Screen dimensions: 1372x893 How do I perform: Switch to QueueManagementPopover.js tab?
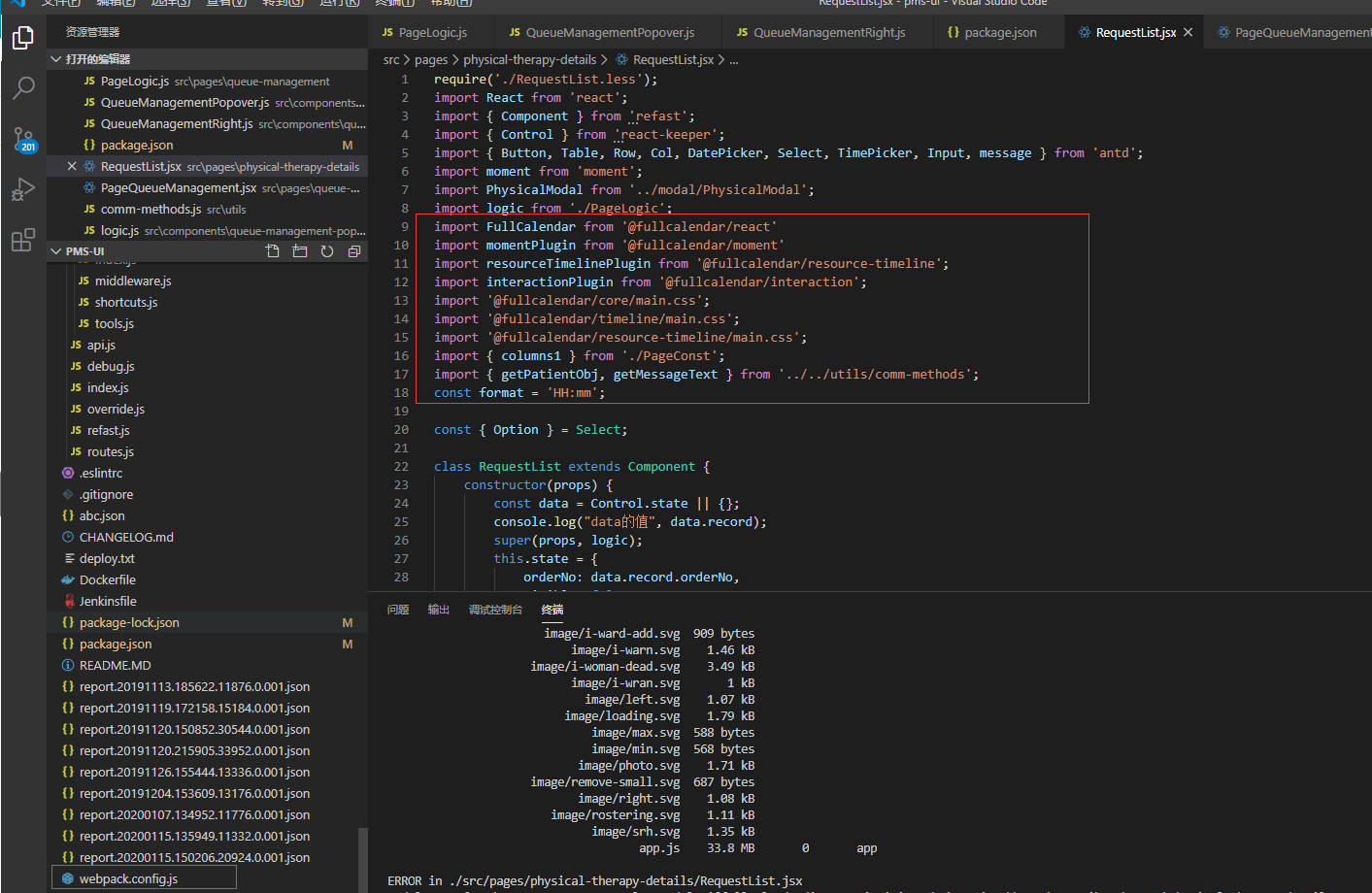pos(609,32)
